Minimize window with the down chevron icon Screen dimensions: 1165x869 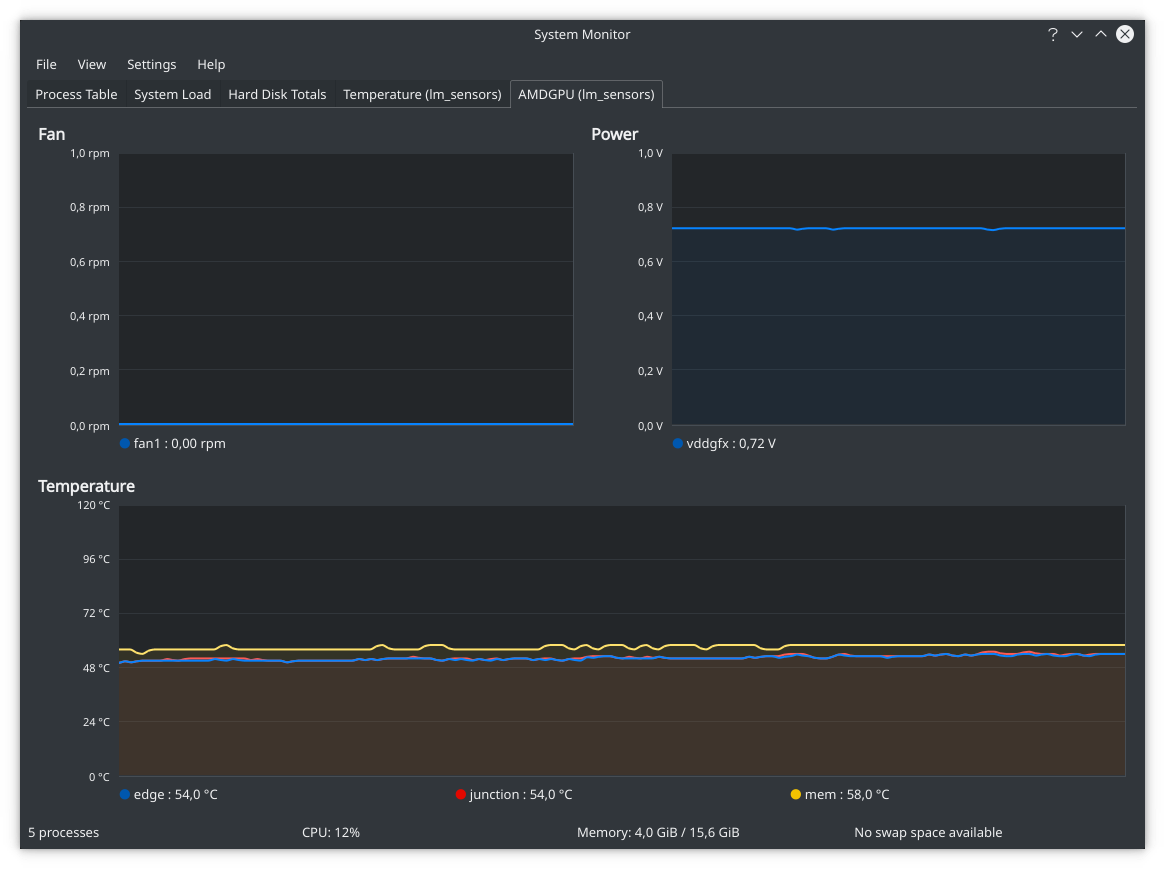1077,34
